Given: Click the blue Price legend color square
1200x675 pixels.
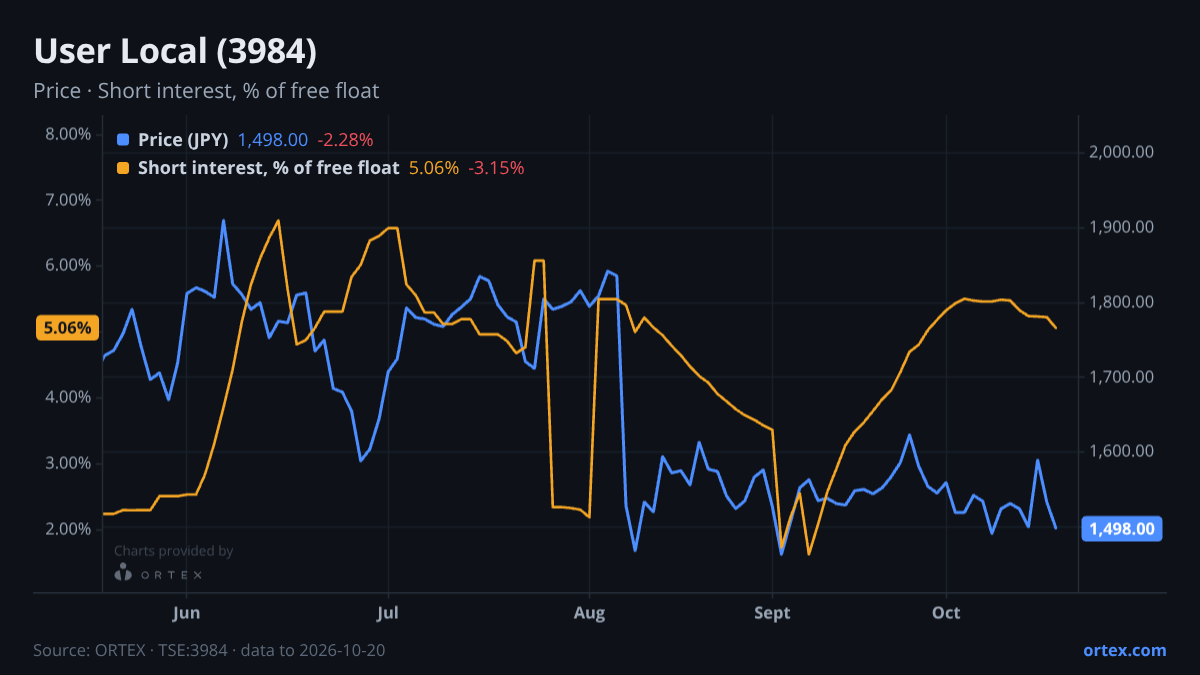Looking at the screenshot, I should 123,140.
